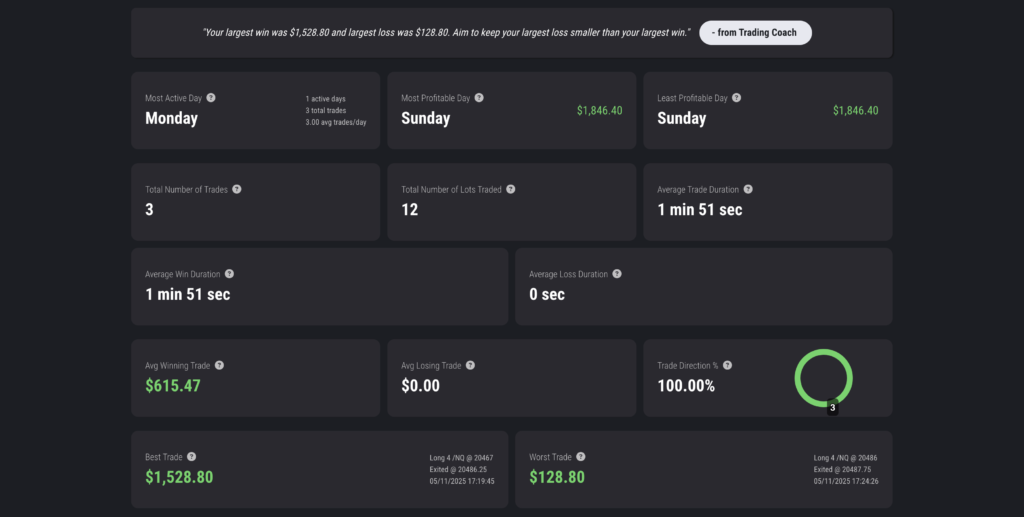Click the help icon beside Most Active Day
The height and width of the screenshot is (517, 1024).
tap(211, 98)
